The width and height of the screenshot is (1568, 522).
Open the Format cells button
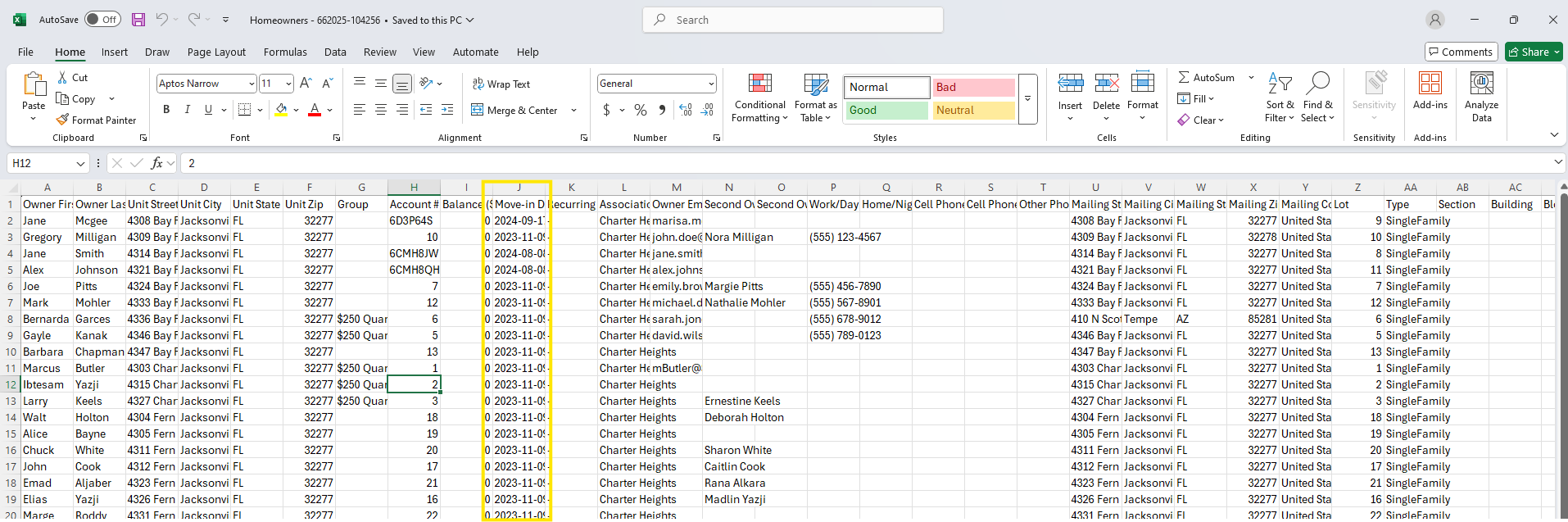(x=1143, y=98)
